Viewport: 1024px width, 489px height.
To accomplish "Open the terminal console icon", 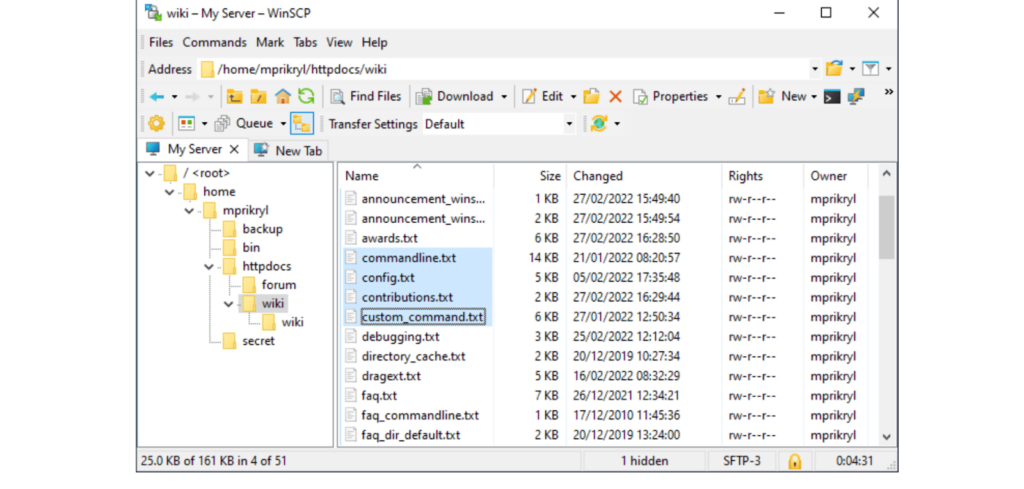I will tap(832, 97).
